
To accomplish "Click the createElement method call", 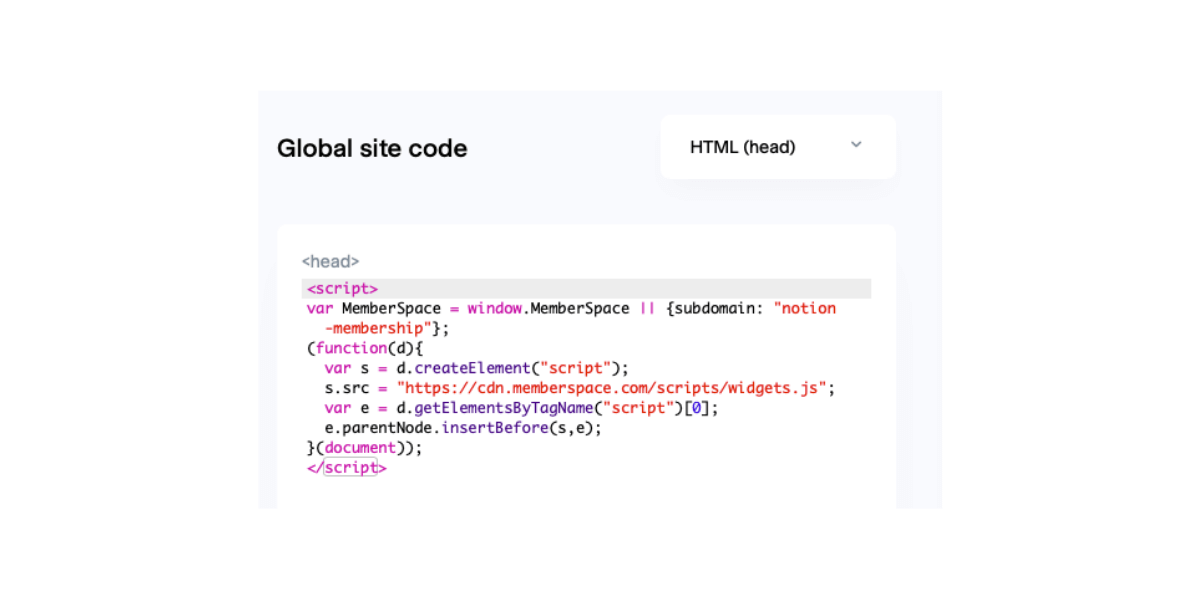I will [473, 368].
